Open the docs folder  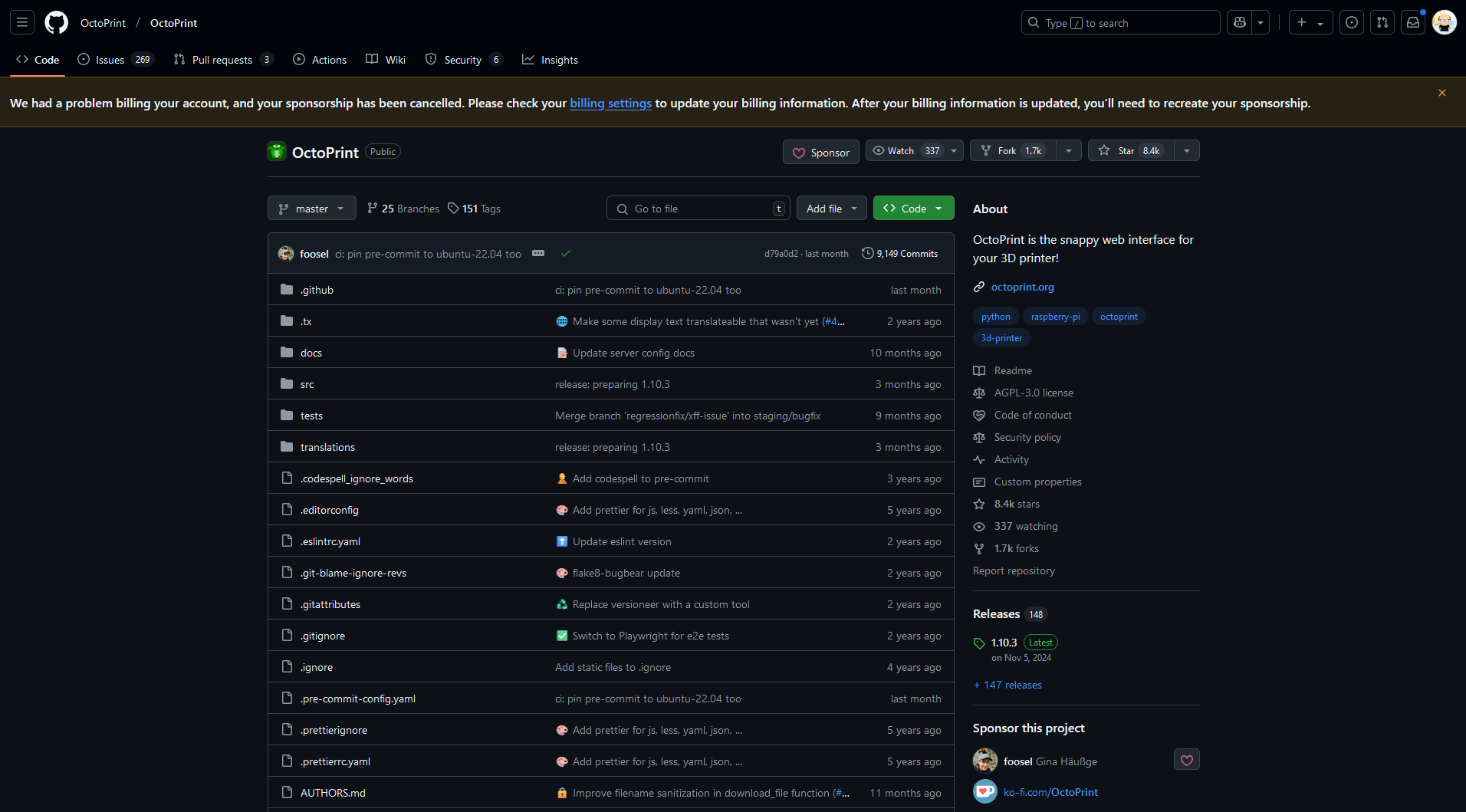click(x=311, y=353)
